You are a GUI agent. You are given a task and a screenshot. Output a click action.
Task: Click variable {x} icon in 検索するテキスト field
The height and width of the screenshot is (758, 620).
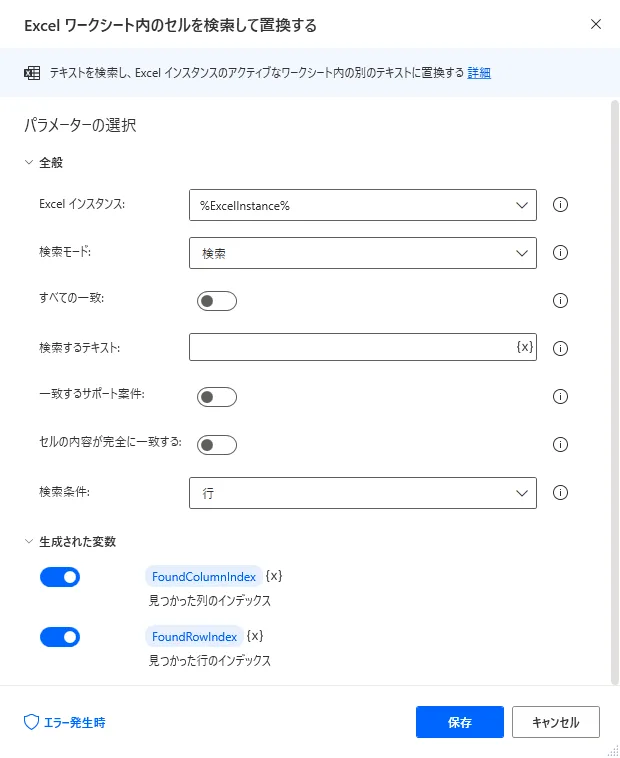point(525,347)
